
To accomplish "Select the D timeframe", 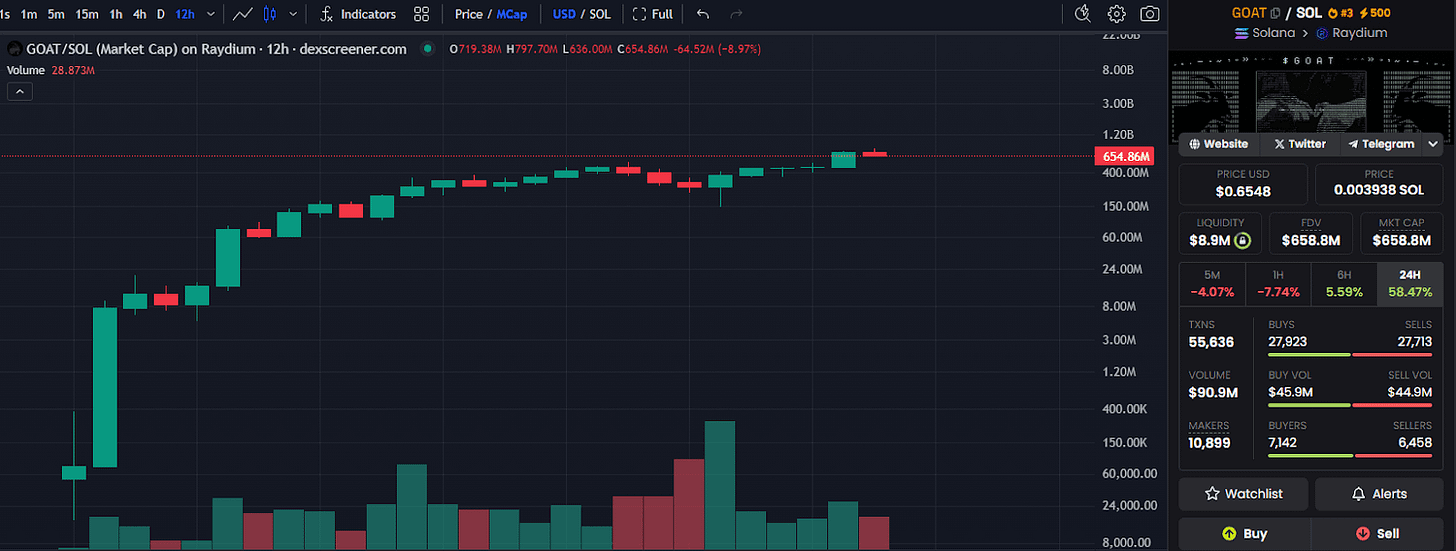I will [161, 14].
